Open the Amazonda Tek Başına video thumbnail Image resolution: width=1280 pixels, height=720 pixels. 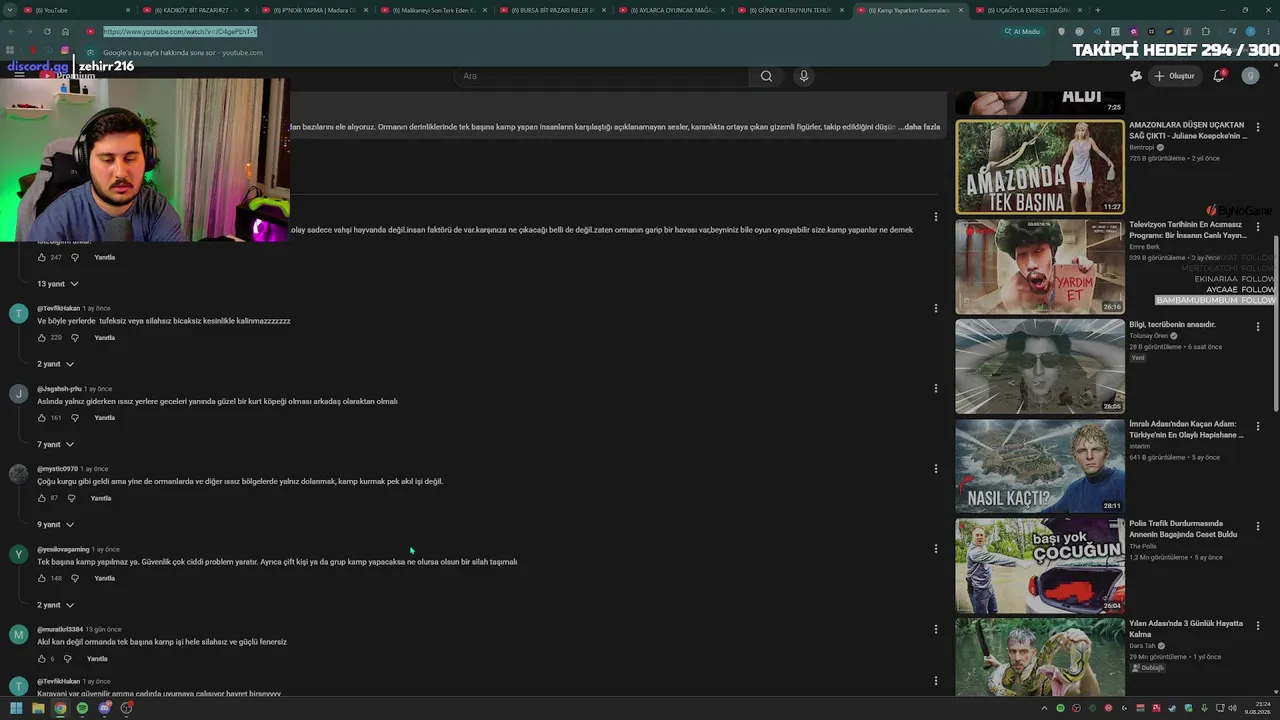1040,167
